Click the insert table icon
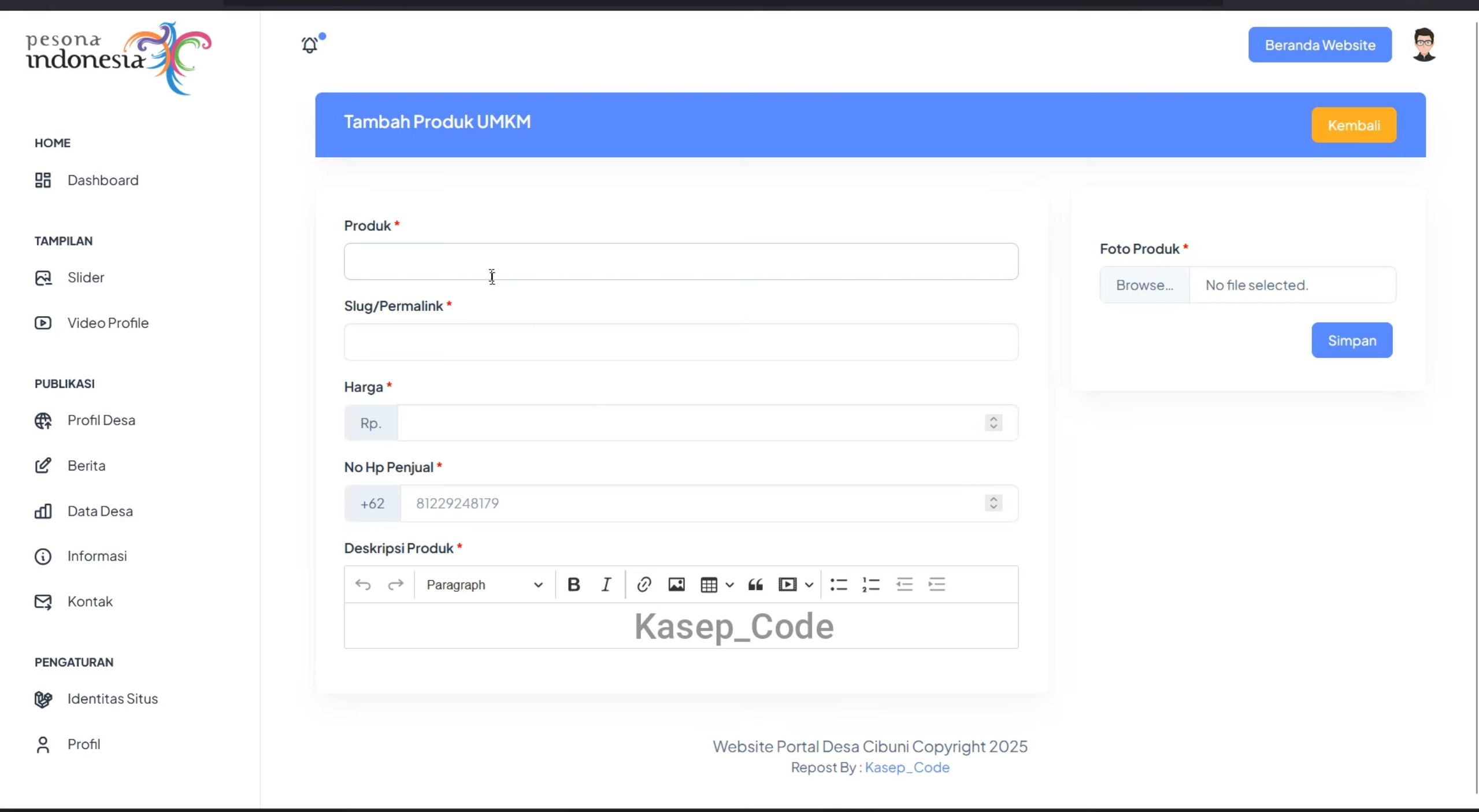 (709, 585)
